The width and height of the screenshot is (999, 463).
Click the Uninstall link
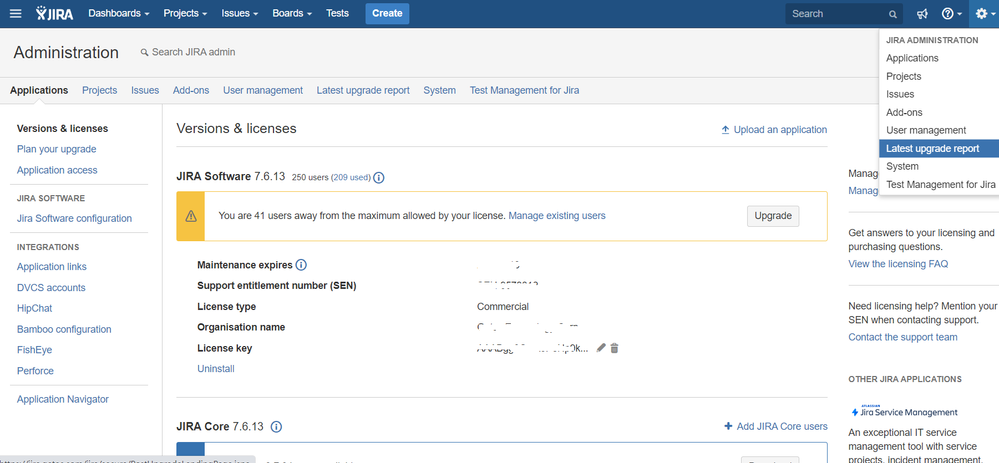point(216,369)
